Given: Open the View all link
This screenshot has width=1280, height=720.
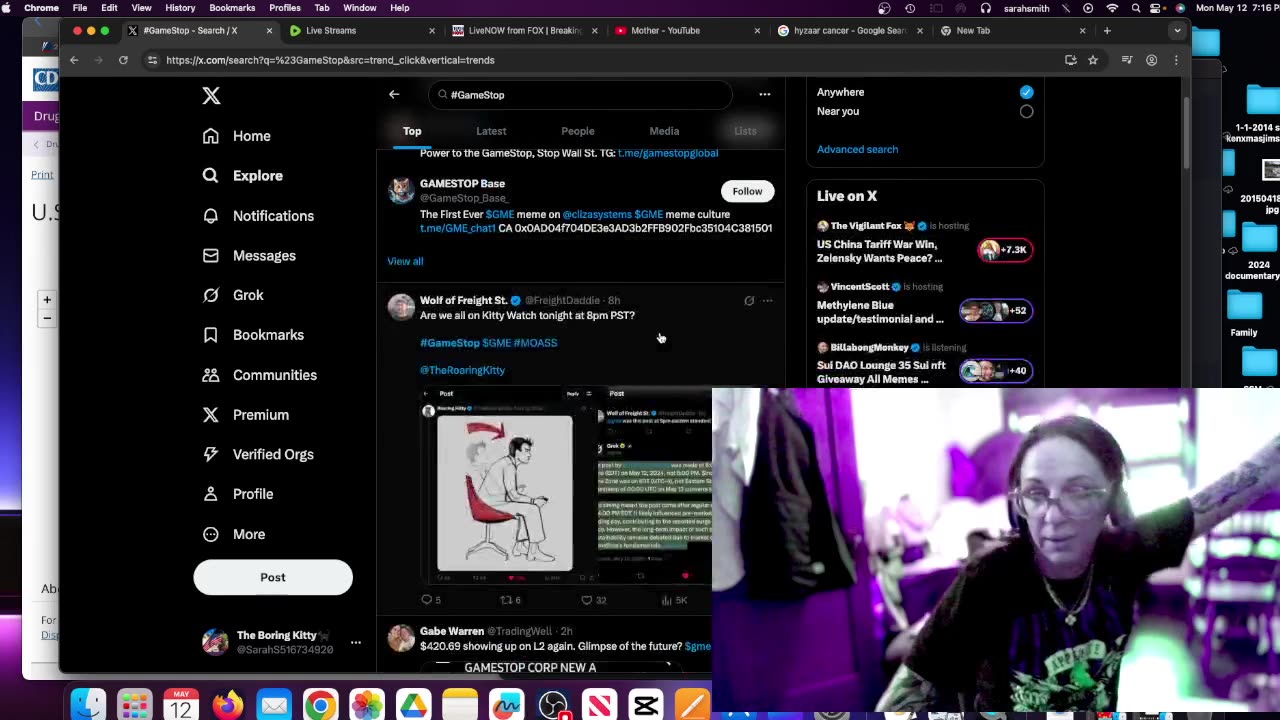Looking at the screenshot, I should tap(405, 261).
